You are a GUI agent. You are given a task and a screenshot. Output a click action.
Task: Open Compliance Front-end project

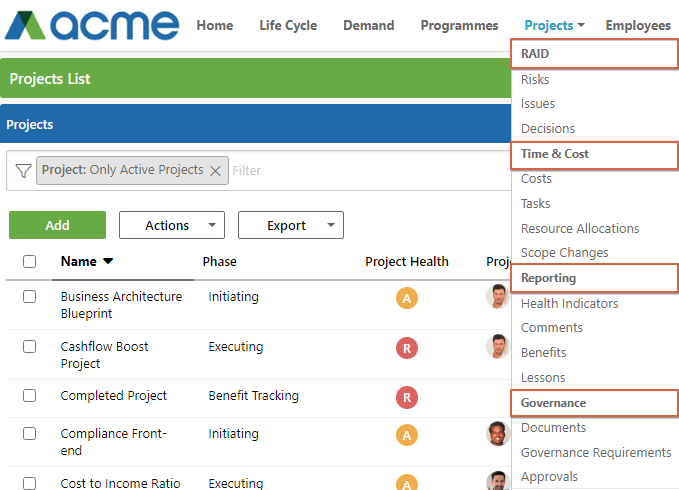click(113, 442)
